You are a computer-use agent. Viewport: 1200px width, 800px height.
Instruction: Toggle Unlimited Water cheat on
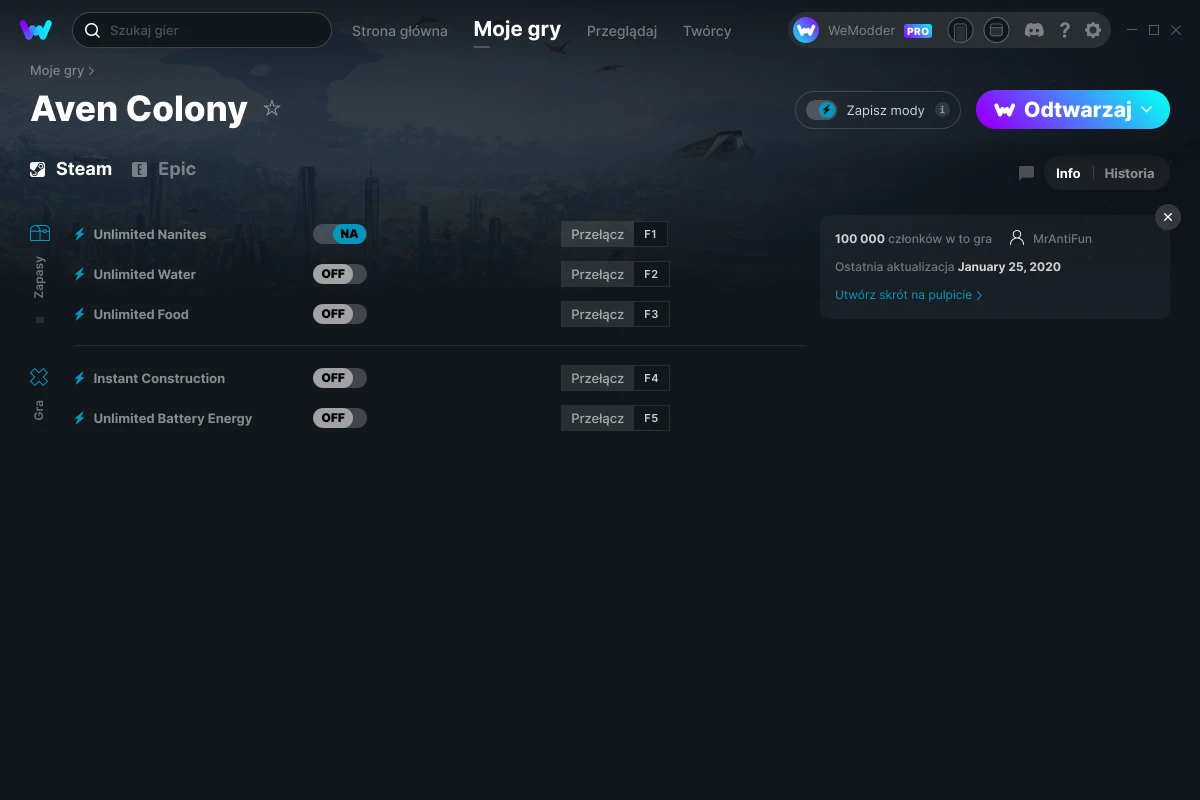click(x=340, y=274)
